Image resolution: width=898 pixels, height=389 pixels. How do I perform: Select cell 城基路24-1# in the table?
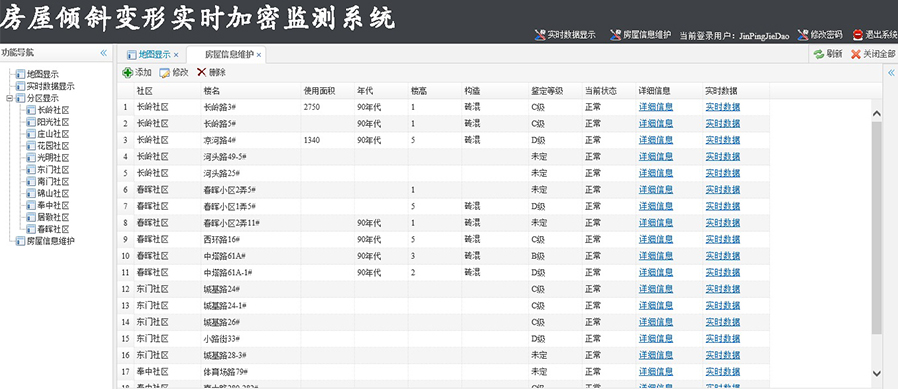pos(250,305)
